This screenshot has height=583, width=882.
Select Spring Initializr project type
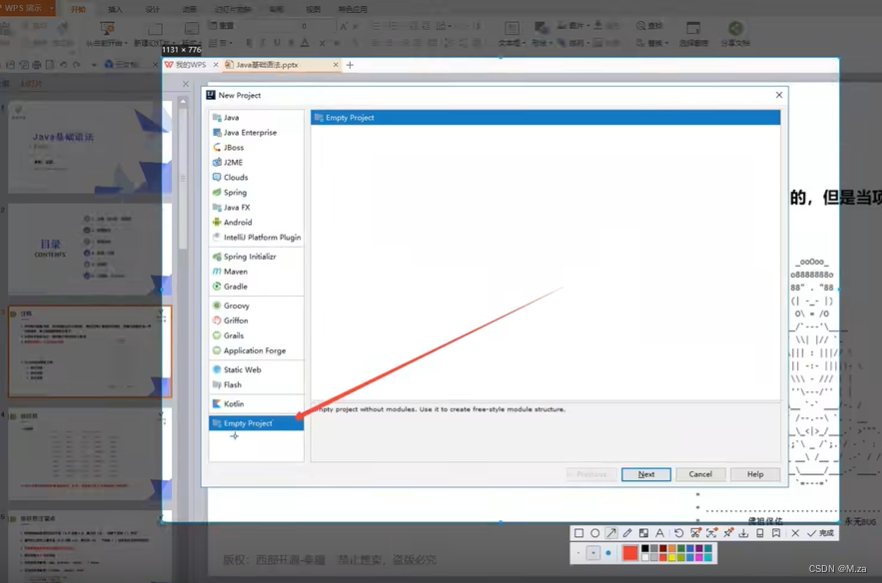(x=256, y=257)
